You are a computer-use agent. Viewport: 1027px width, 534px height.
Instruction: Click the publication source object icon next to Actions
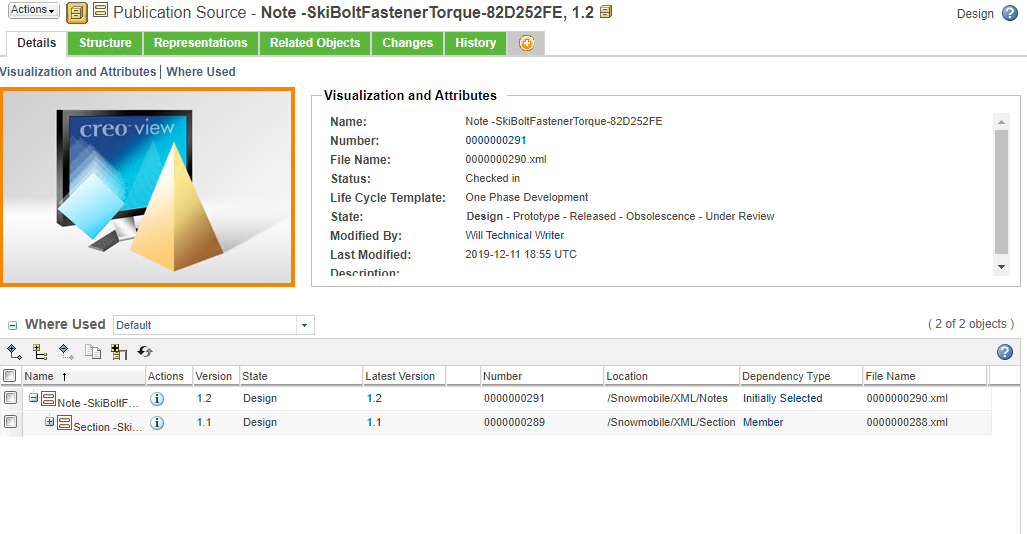point(77,12)
